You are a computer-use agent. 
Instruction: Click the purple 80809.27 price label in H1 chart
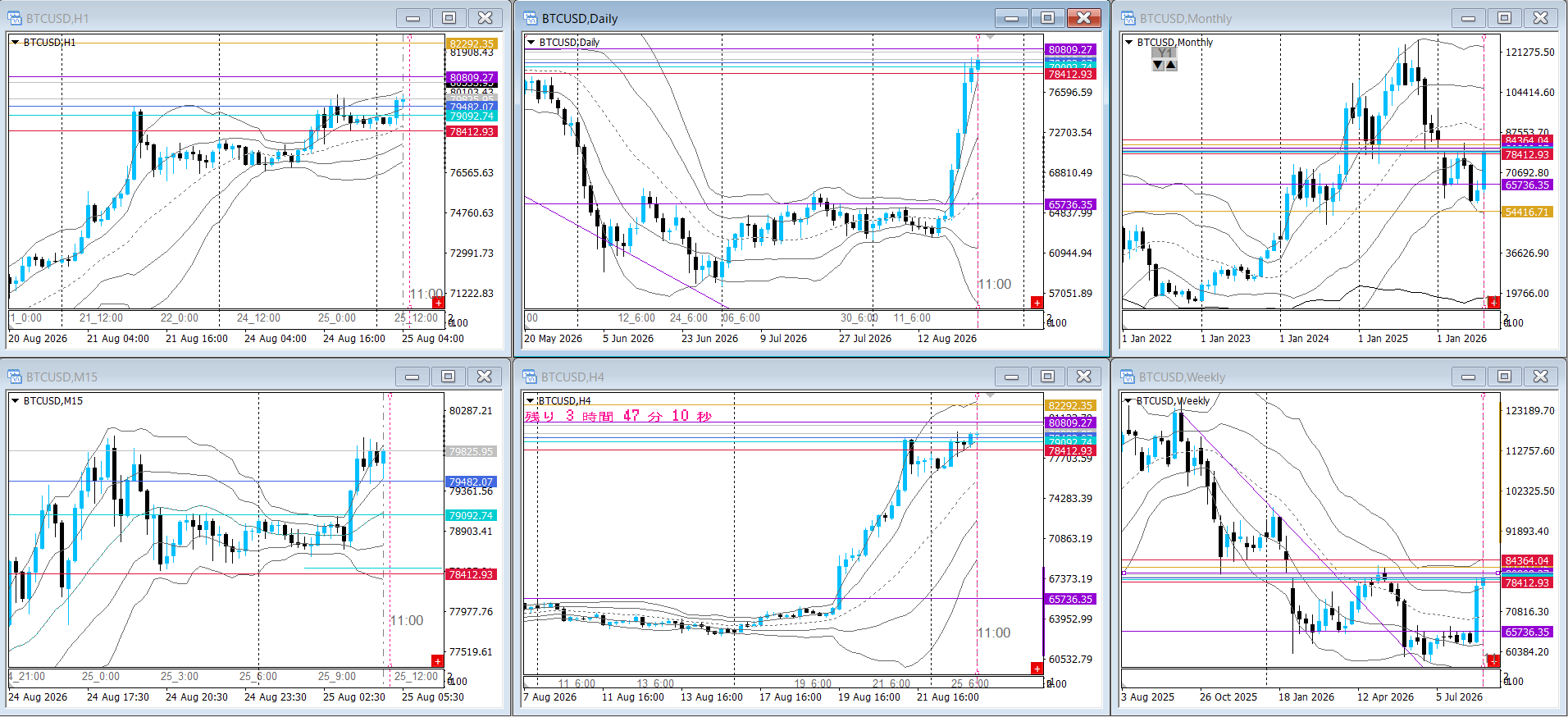tap(472, 78)
